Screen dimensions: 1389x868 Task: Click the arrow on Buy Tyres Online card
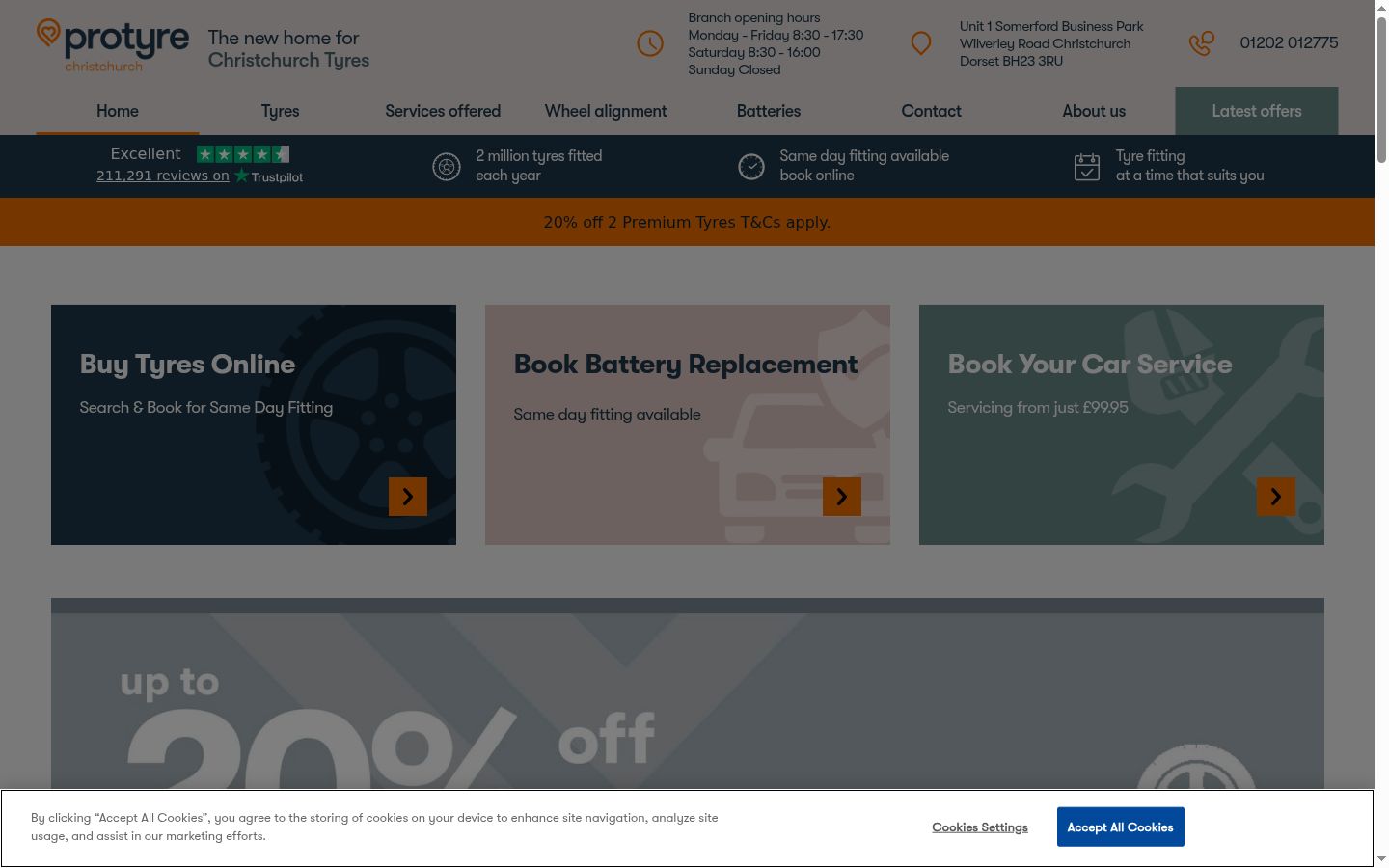point(408,497)
